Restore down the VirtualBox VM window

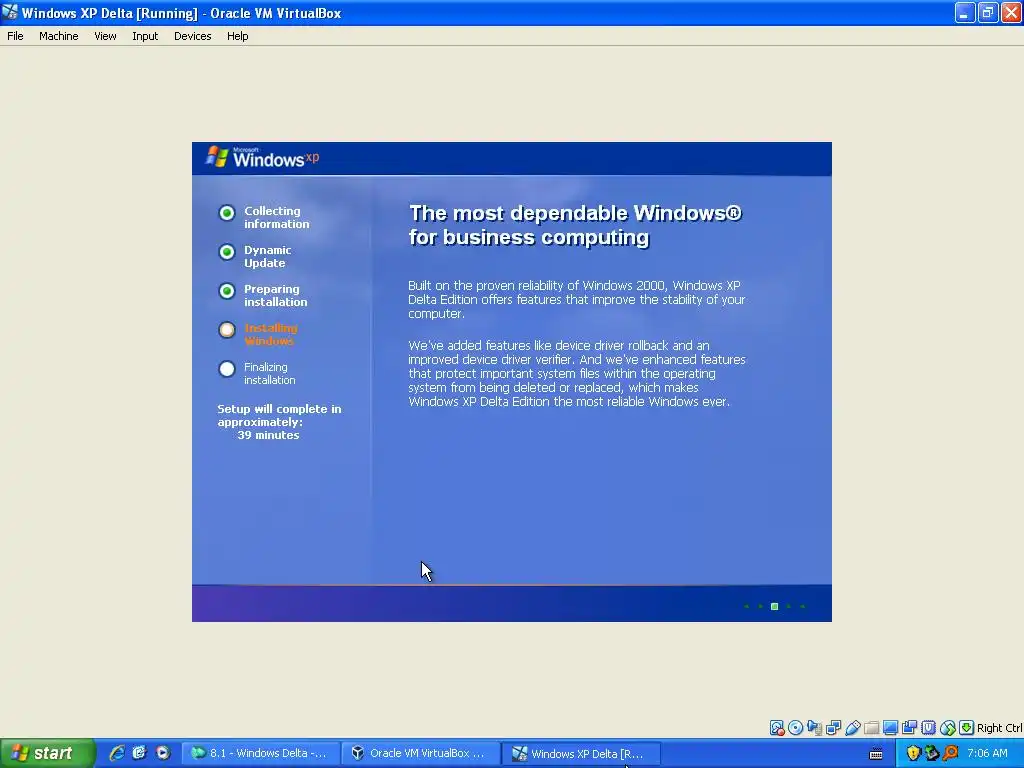(987, 12)
